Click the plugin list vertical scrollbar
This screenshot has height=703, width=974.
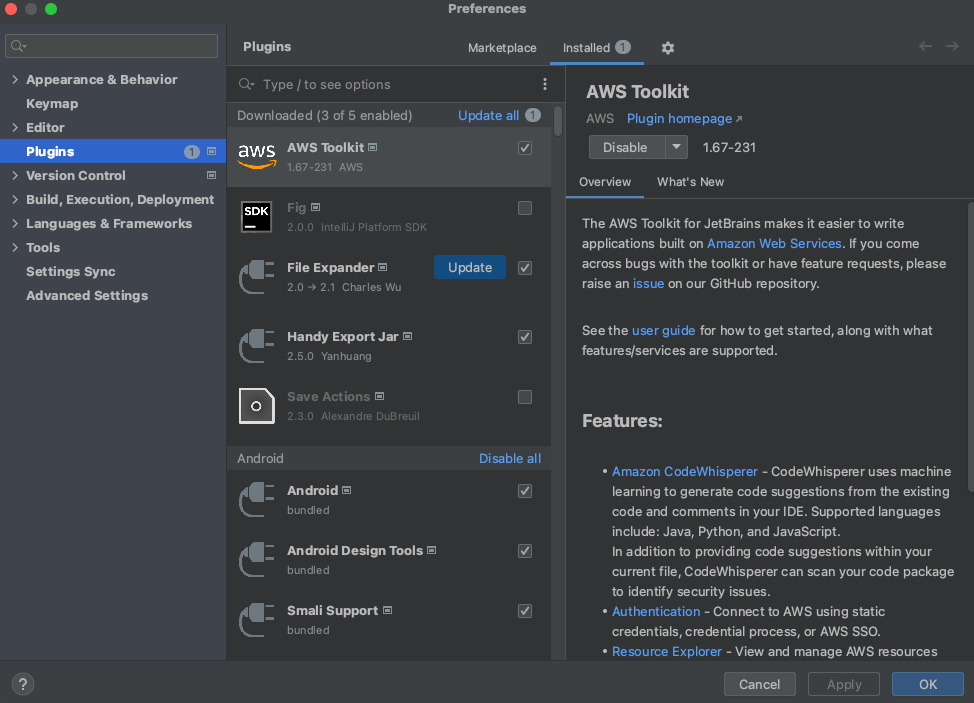pos(558,121)
